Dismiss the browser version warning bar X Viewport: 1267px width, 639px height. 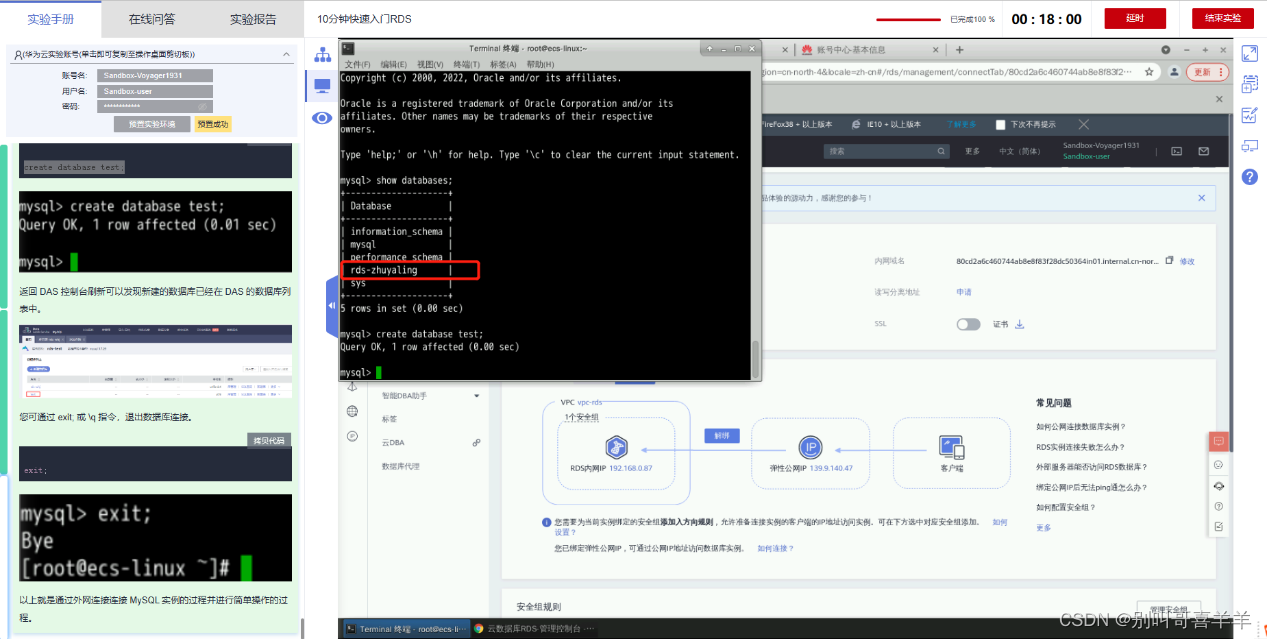[x=1084, y=124]
